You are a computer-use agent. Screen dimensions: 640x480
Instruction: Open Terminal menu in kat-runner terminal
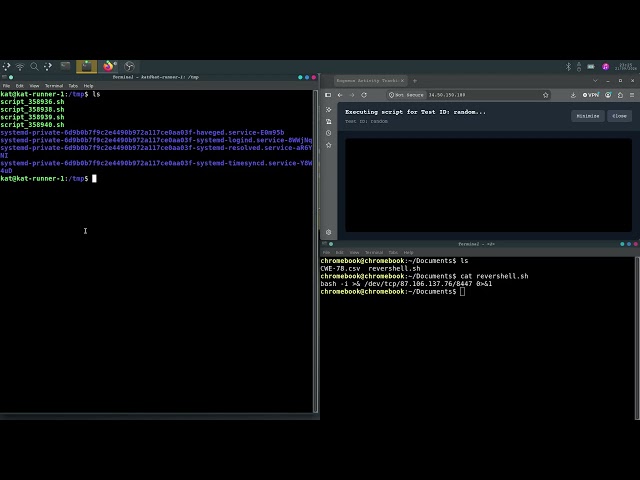coord(54,86)
